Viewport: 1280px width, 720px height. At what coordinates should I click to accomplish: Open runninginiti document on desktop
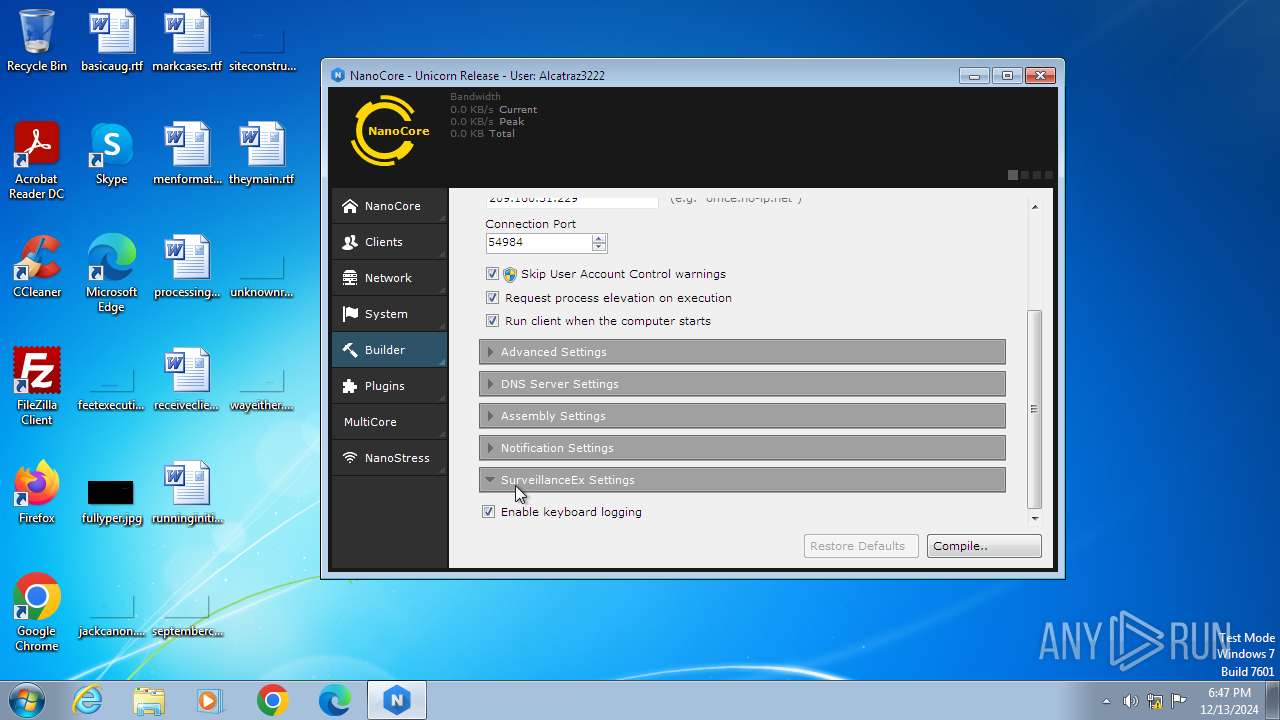(187, 493)
